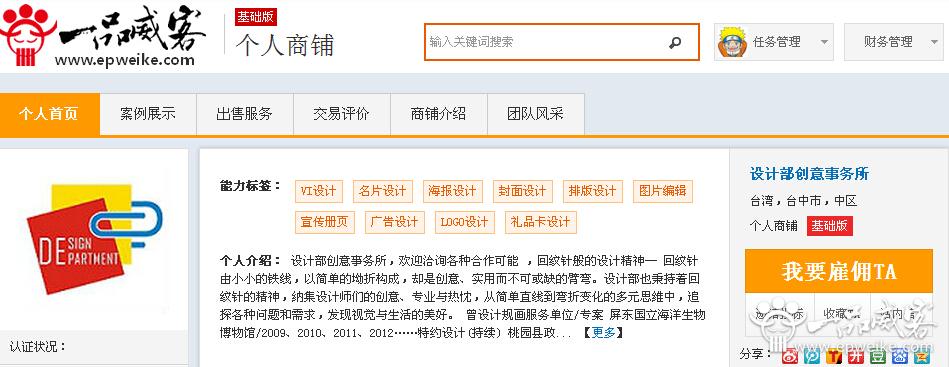The height and width of the screenshot is (367, 949).
Task: View the 团队风采 tab
Action: click(536, 114)
